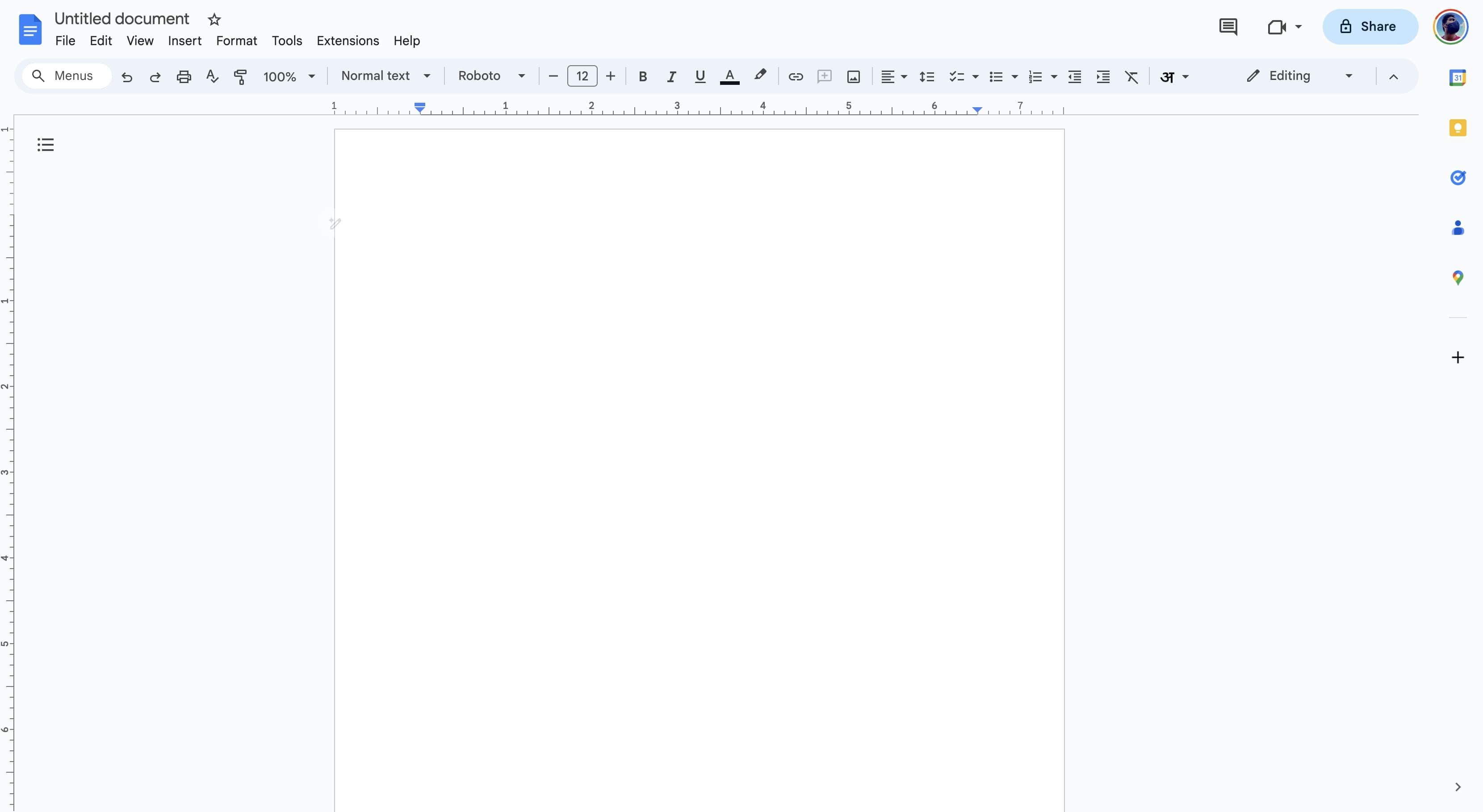This screenshot has width=1483, height=812.
Task: Apply italic formatting
Action: pyautogui.click(x=671, y=76)
